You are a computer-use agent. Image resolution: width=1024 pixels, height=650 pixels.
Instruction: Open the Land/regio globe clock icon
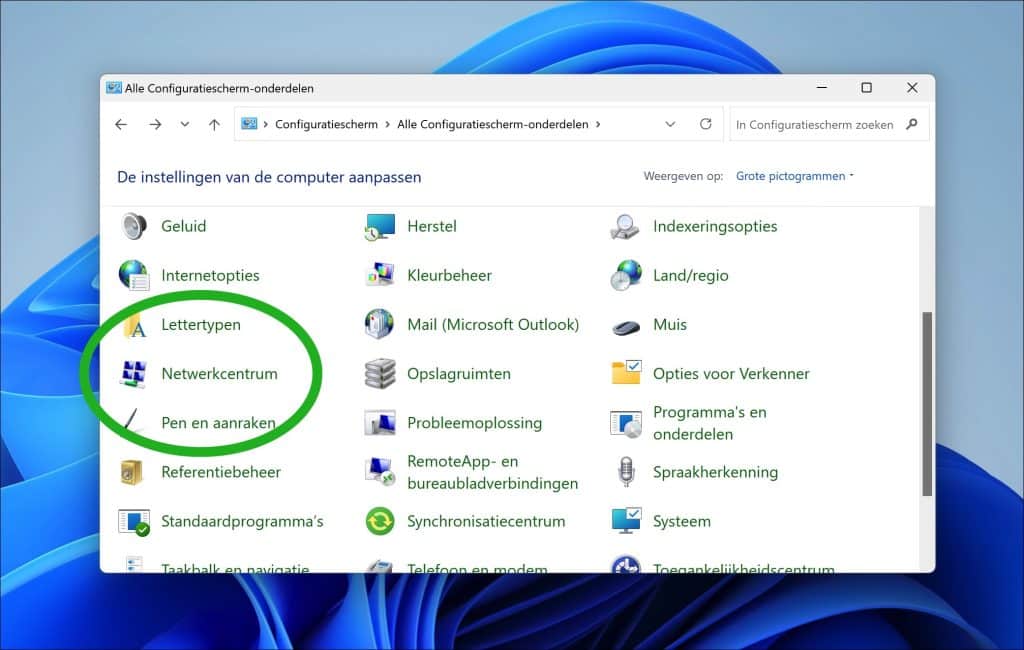coord(626,275)
